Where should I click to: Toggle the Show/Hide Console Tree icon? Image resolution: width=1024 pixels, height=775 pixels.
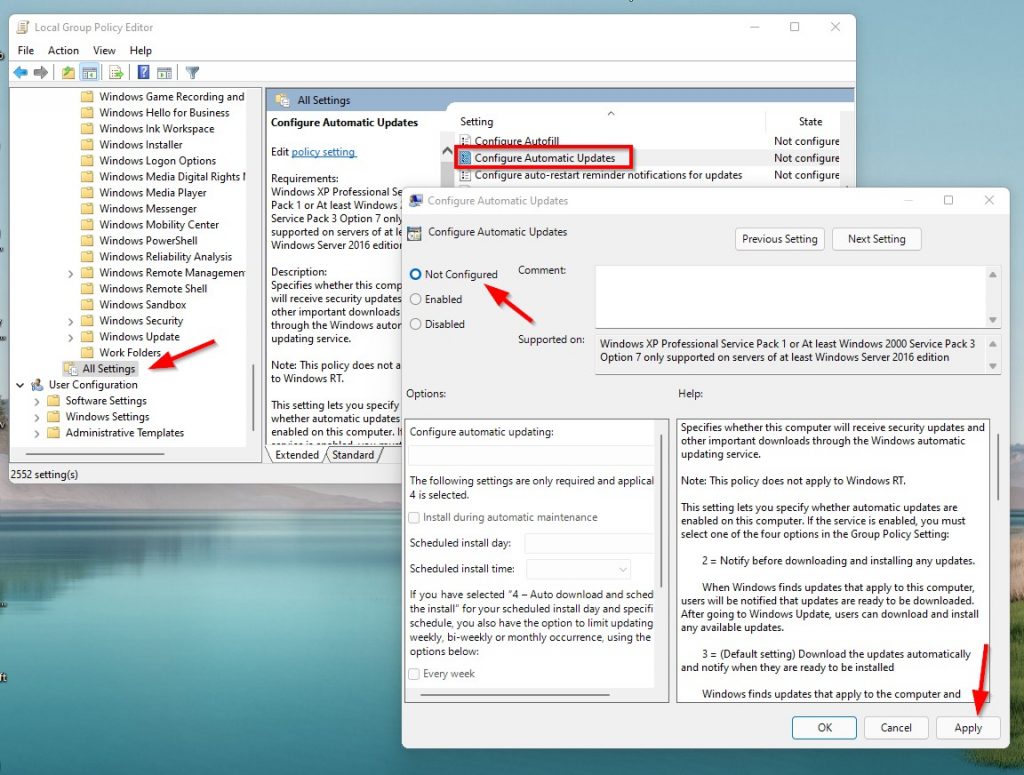89,72
